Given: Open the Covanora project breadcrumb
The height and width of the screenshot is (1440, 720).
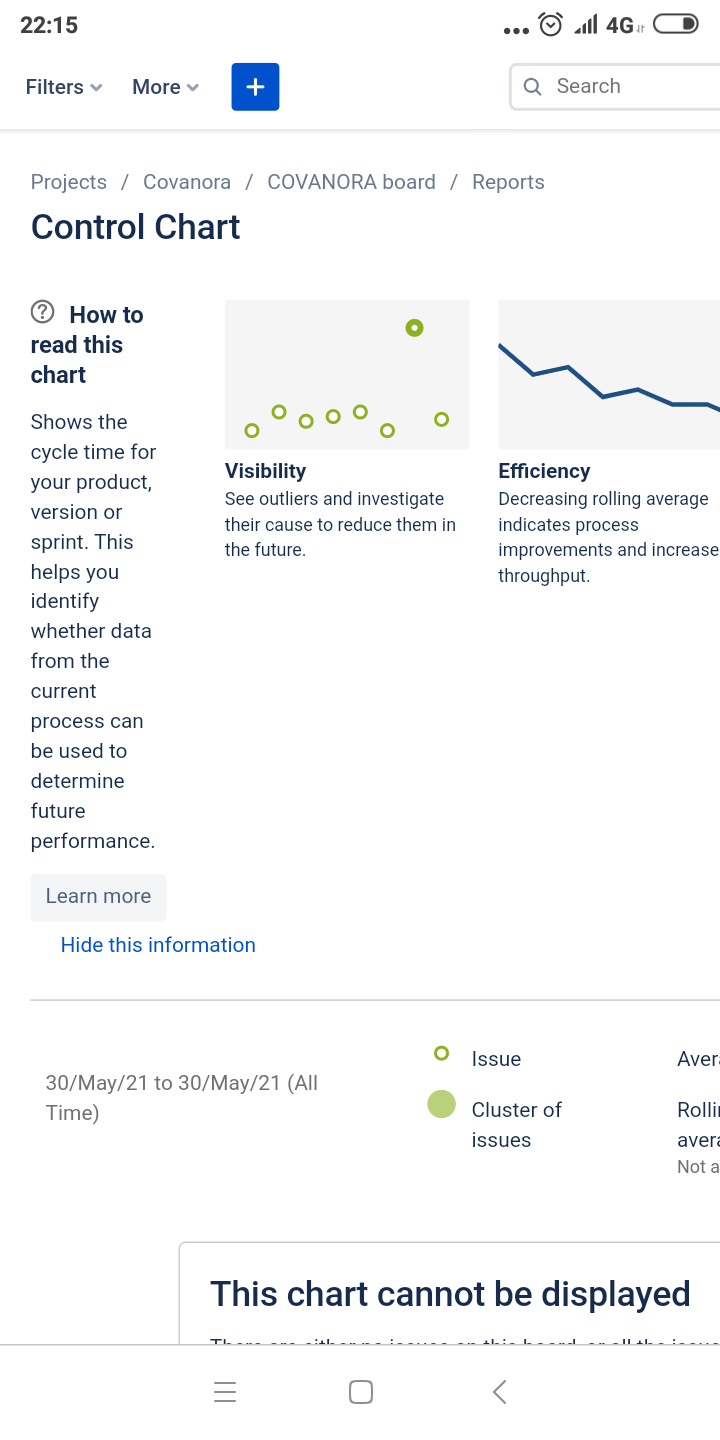Looking at the screenshot, I should click(187, 182).
